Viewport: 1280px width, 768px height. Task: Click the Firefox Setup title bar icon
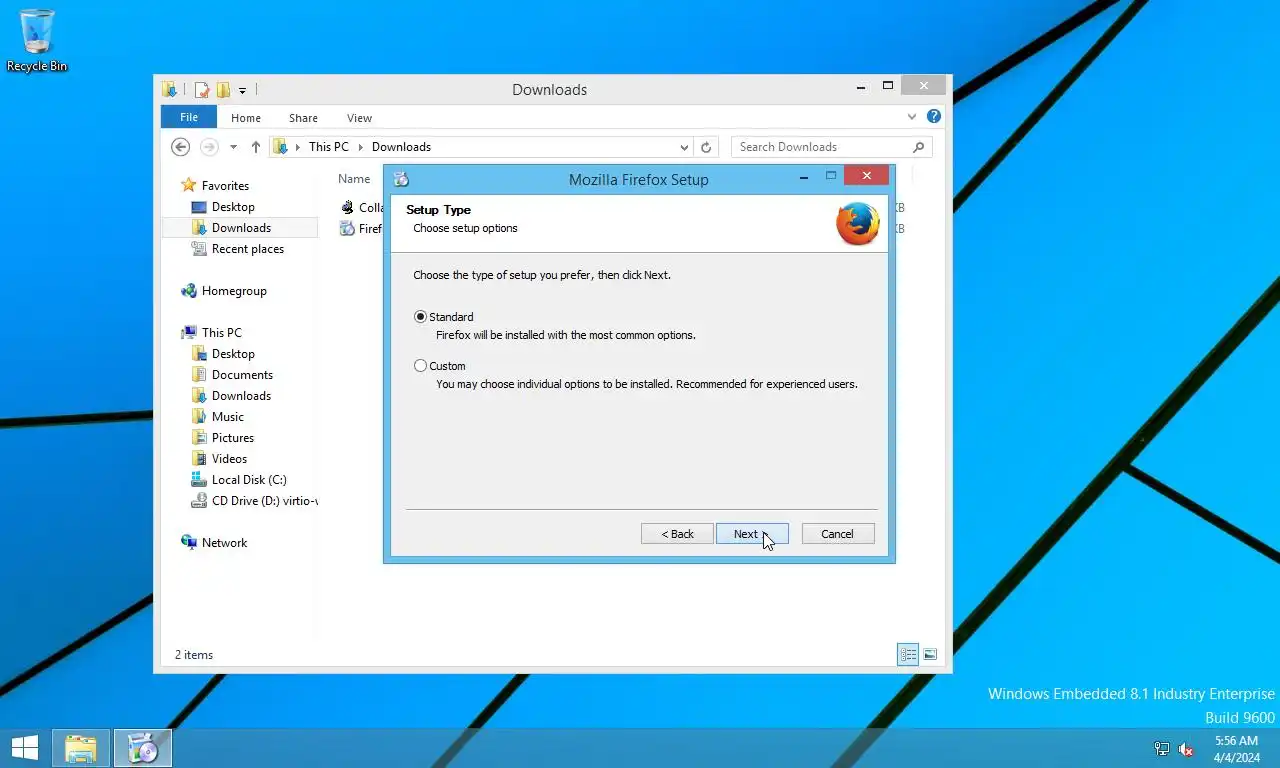tap(401, 180)
